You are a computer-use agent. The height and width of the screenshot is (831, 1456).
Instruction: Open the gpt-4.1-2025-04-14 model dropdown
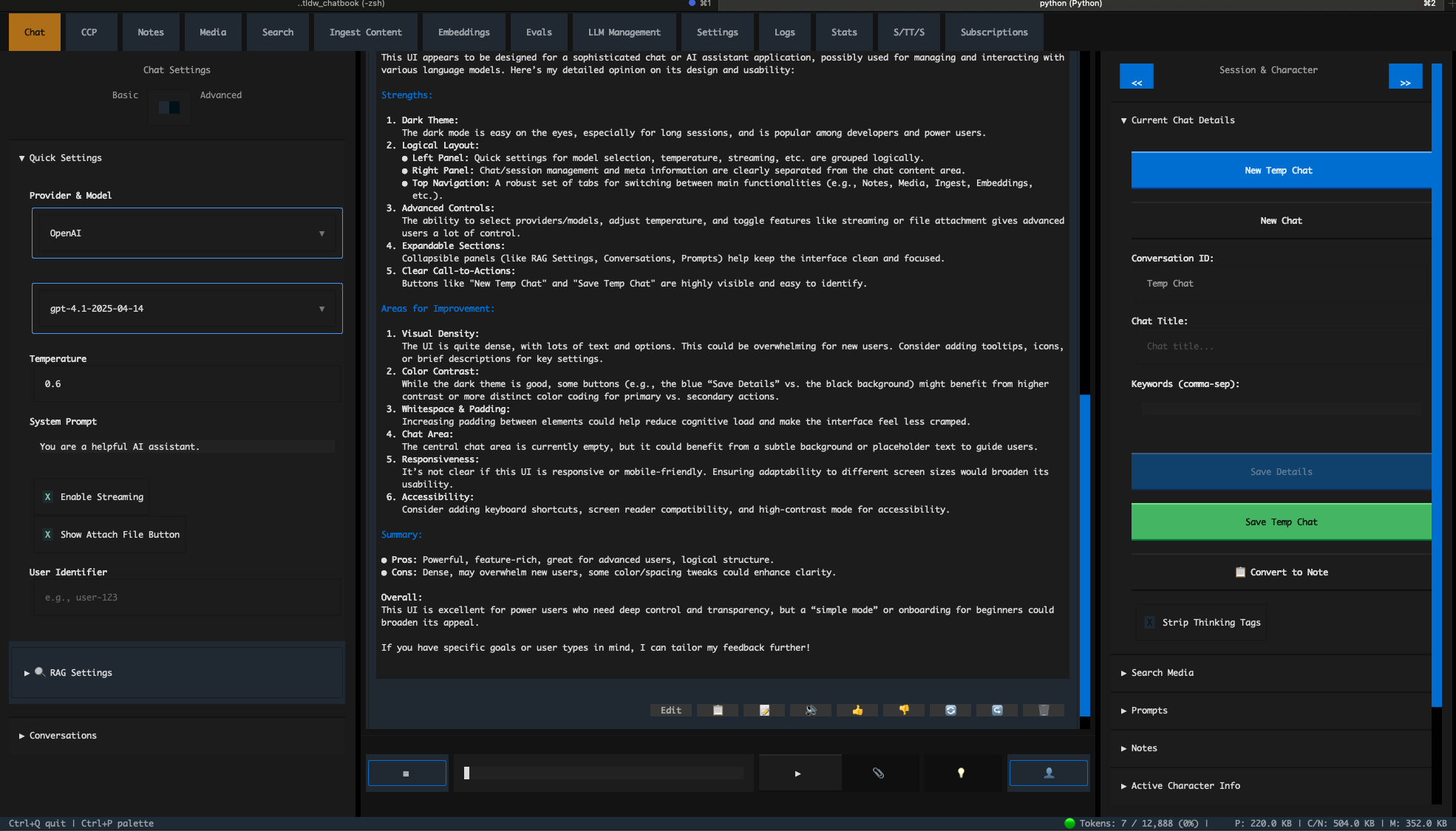(x=187, y=309)
